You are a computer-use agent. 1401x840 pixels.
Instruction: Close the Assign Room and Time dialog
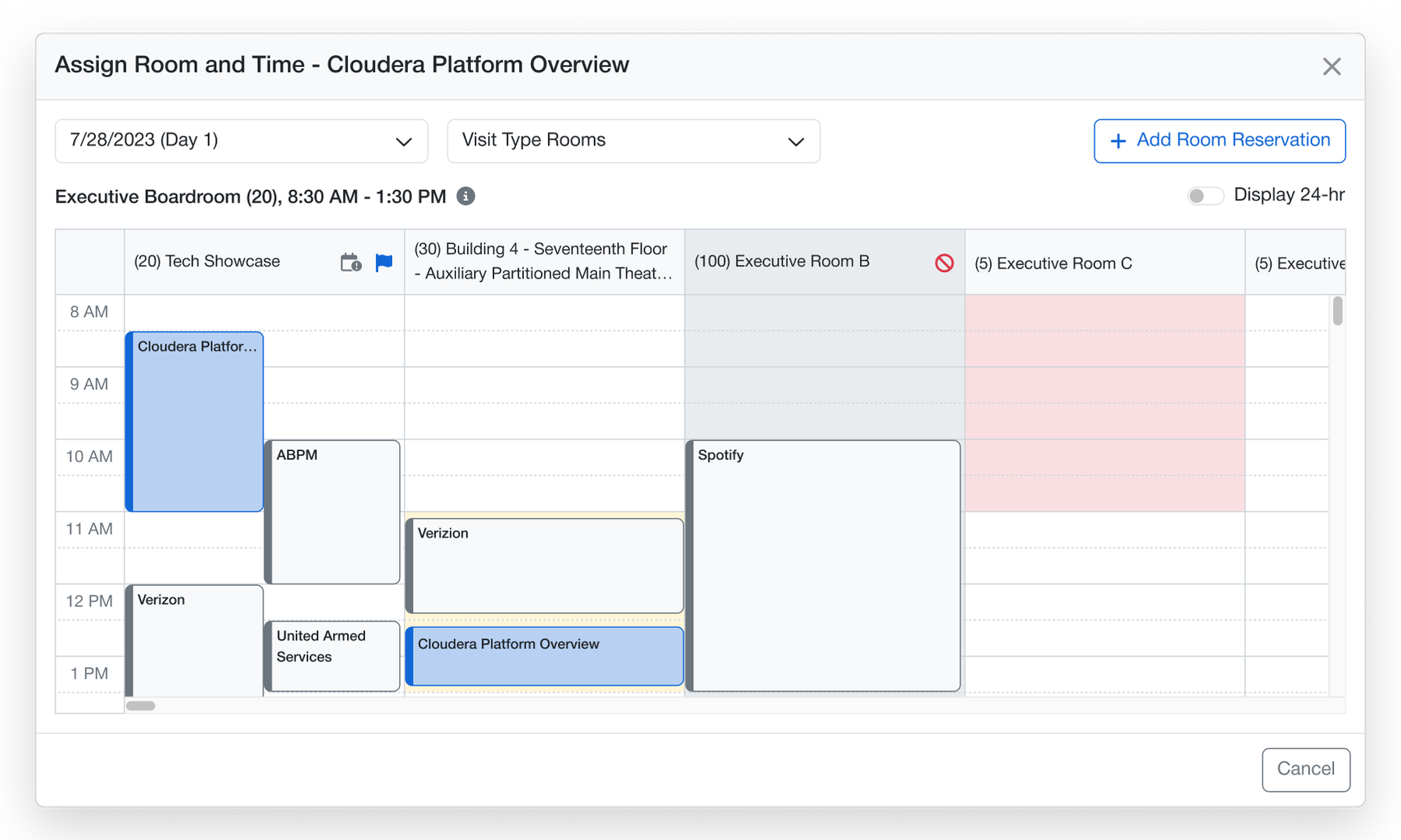click(x=1332, y=66)
